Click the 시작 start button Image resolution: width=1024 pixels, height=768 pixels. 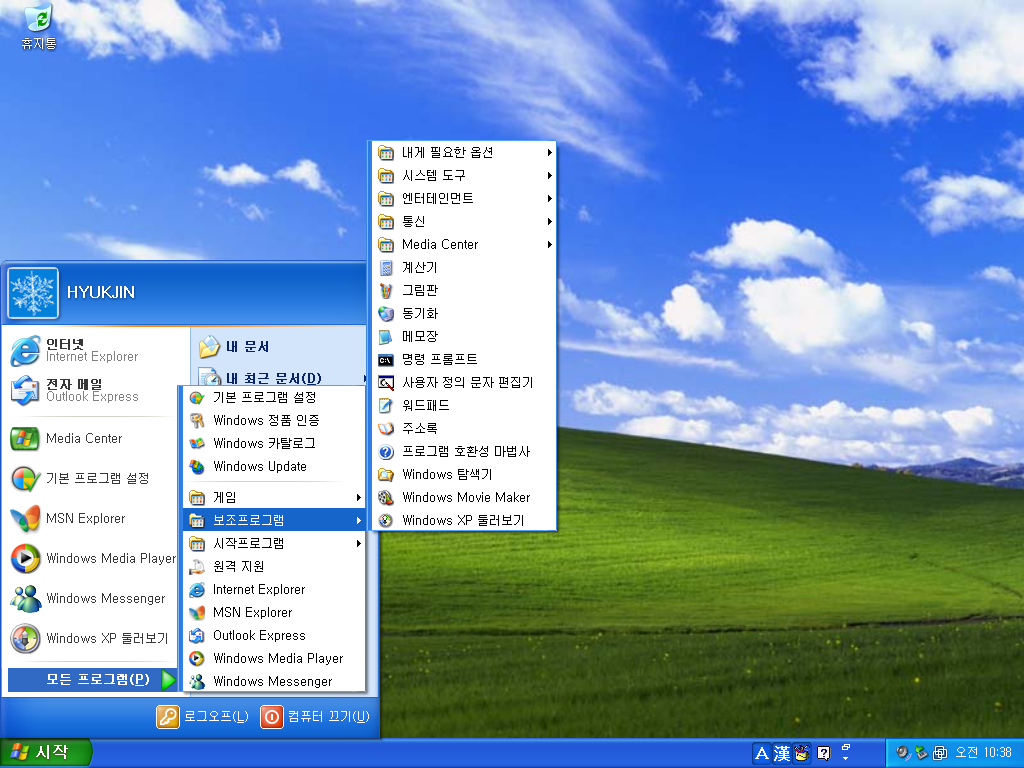click(45, 752)
